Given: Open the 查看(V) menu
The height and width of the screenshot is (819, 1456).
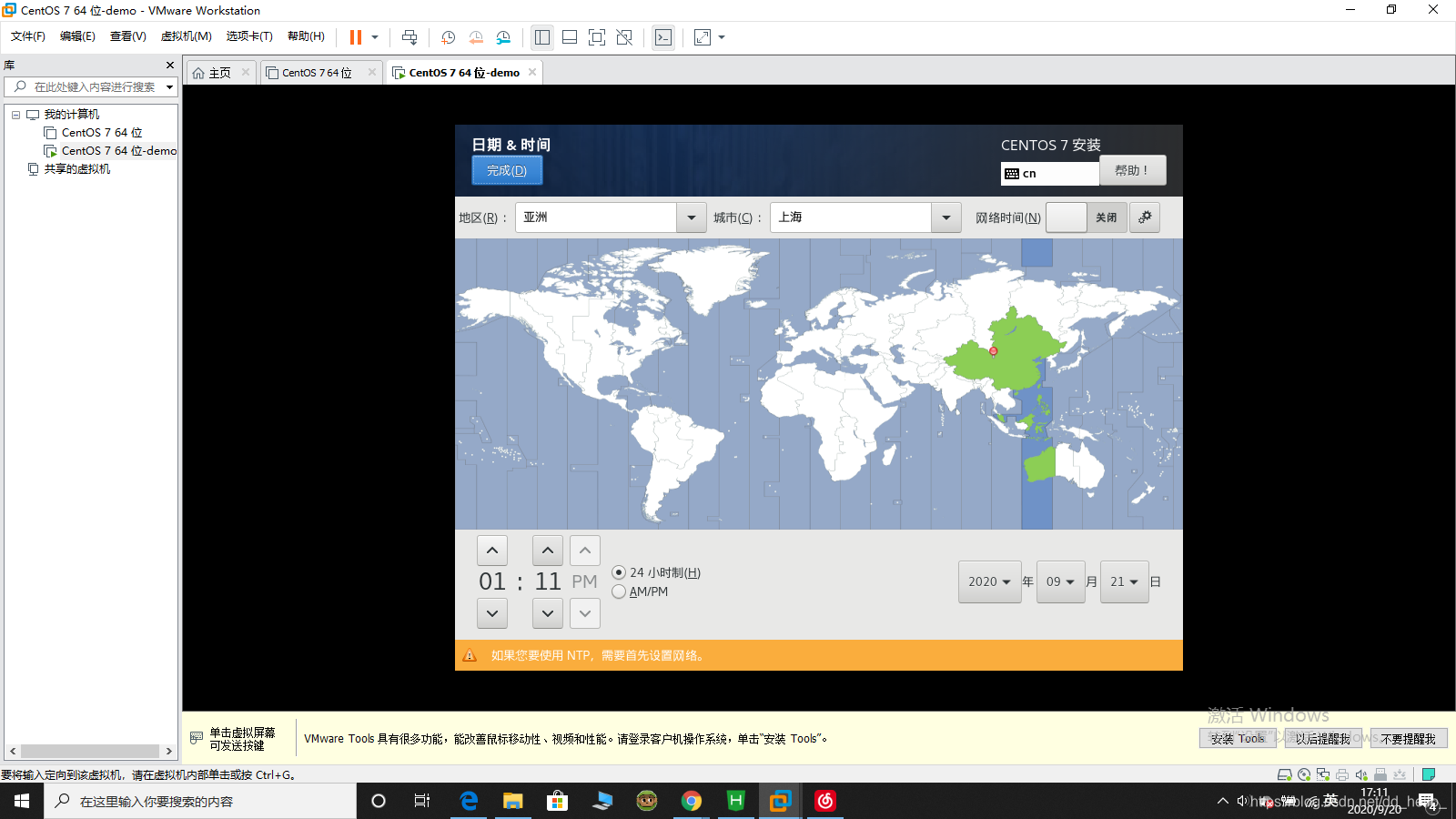Looking at the screenshot, I should [128, 36].
